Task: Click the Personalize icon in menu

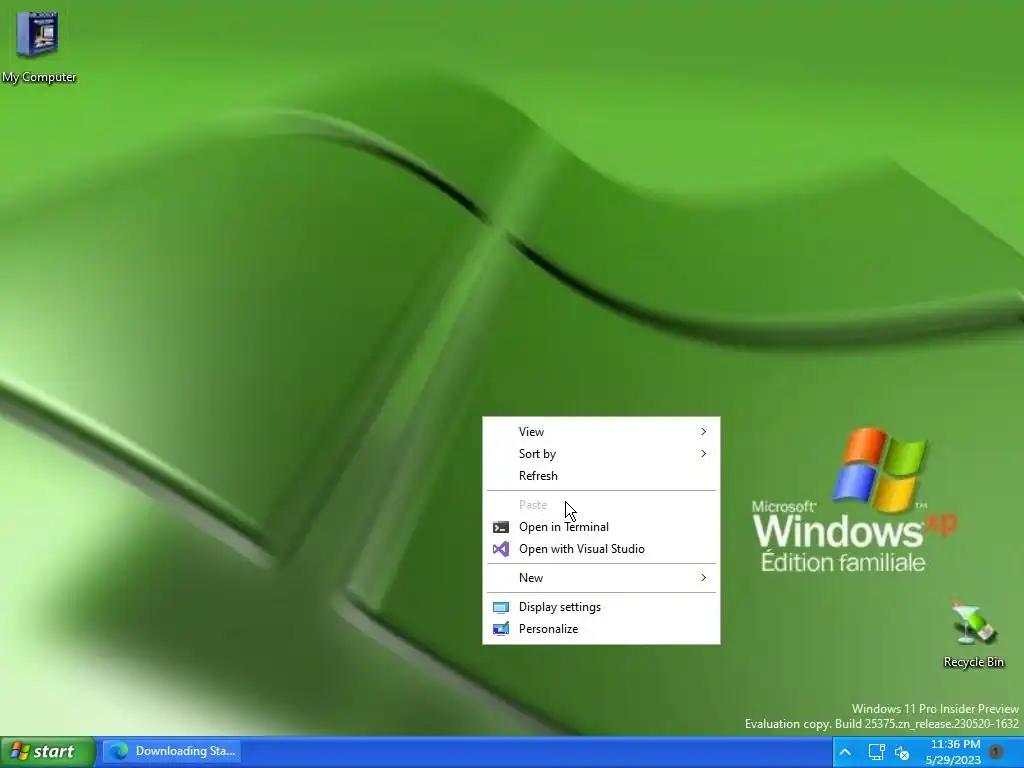Action: 501,629
